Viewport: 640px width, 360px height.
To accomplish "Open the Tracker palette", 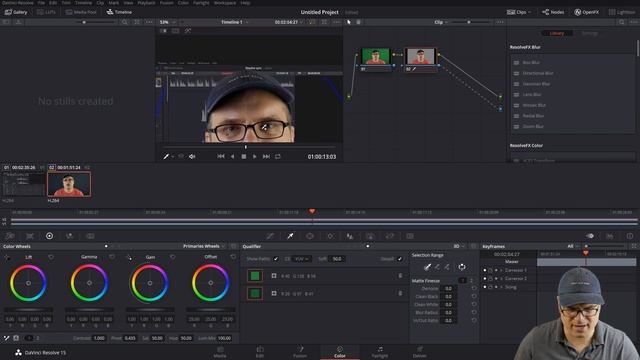I will coord(330,236).
